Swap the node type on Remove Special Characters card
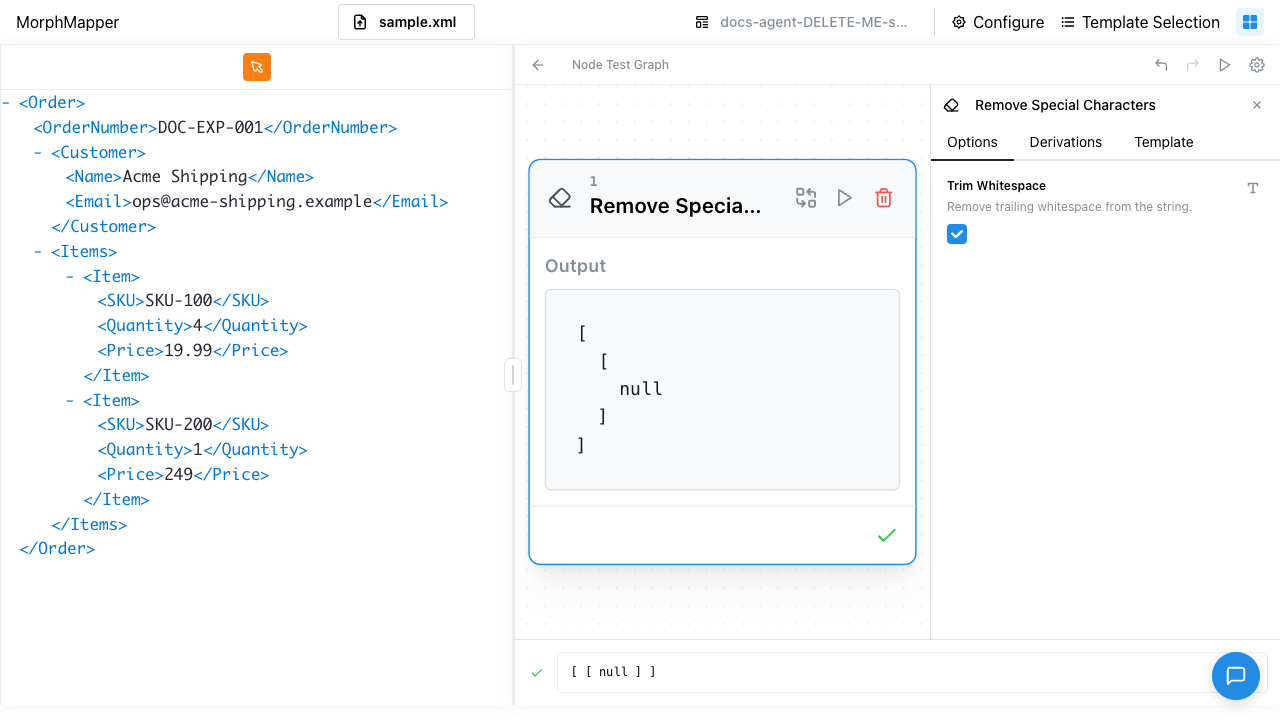The image size is (1280, 720). [x=806, y=198]
